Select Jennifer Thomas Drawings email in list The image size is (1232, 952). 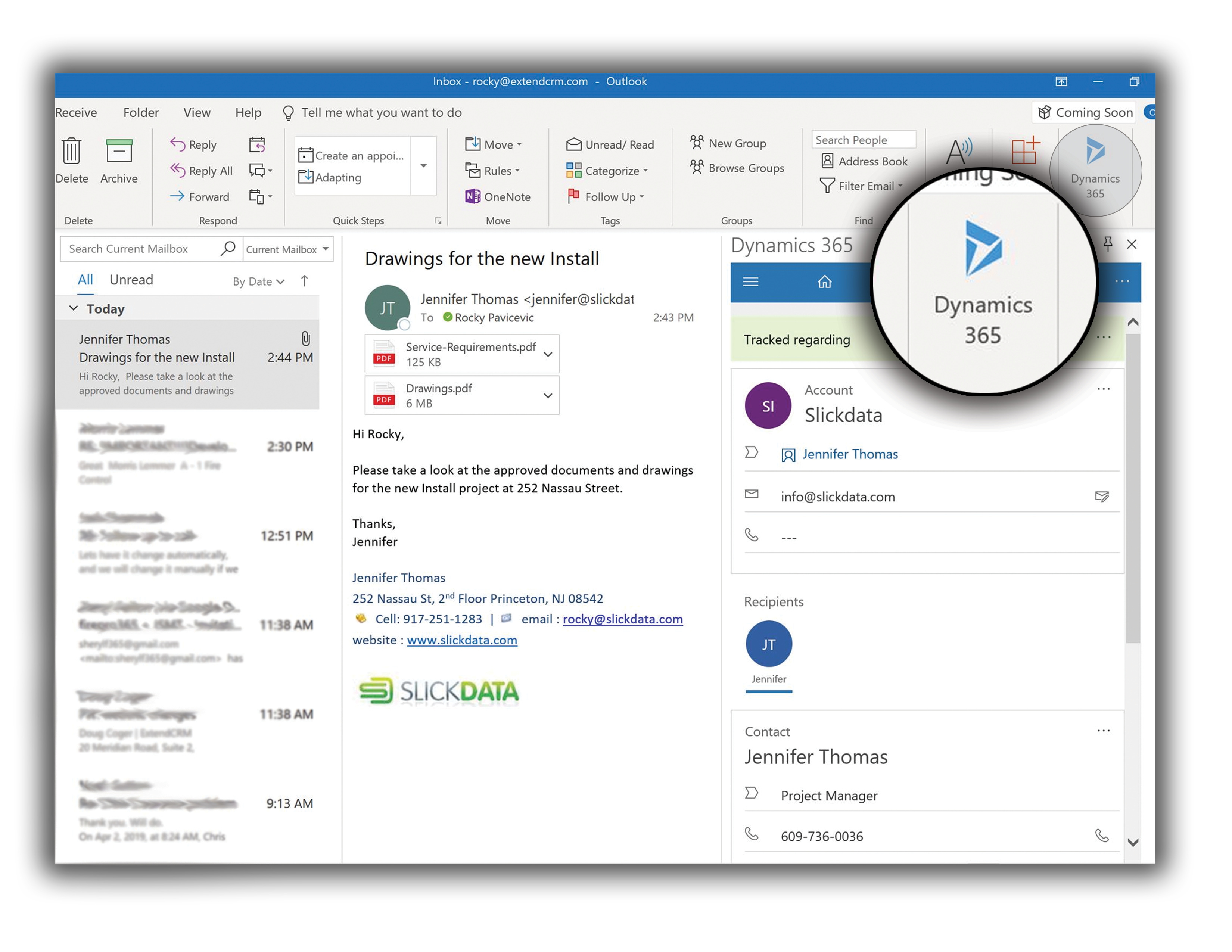click(x=187, y=365)
